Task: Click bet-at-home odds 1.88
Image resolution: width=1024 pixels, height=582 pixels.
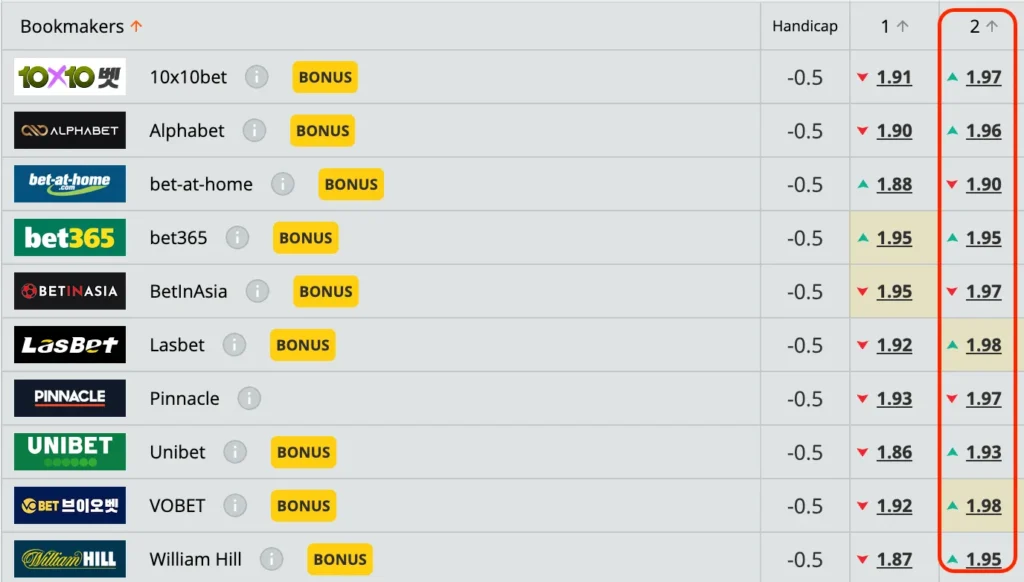Action: click(x=894, y=185)
